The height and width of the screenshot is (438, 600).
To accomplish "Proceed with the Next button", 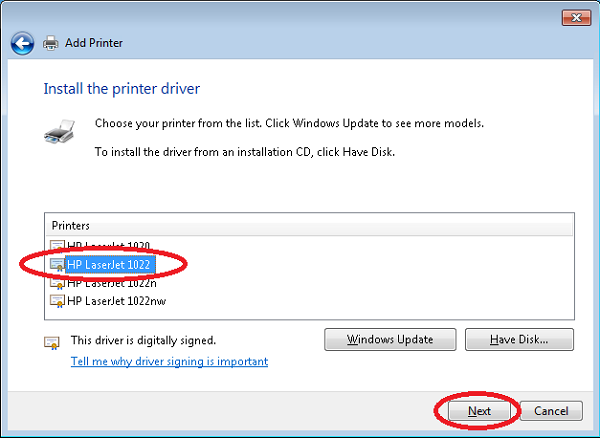I will (479, 411).
